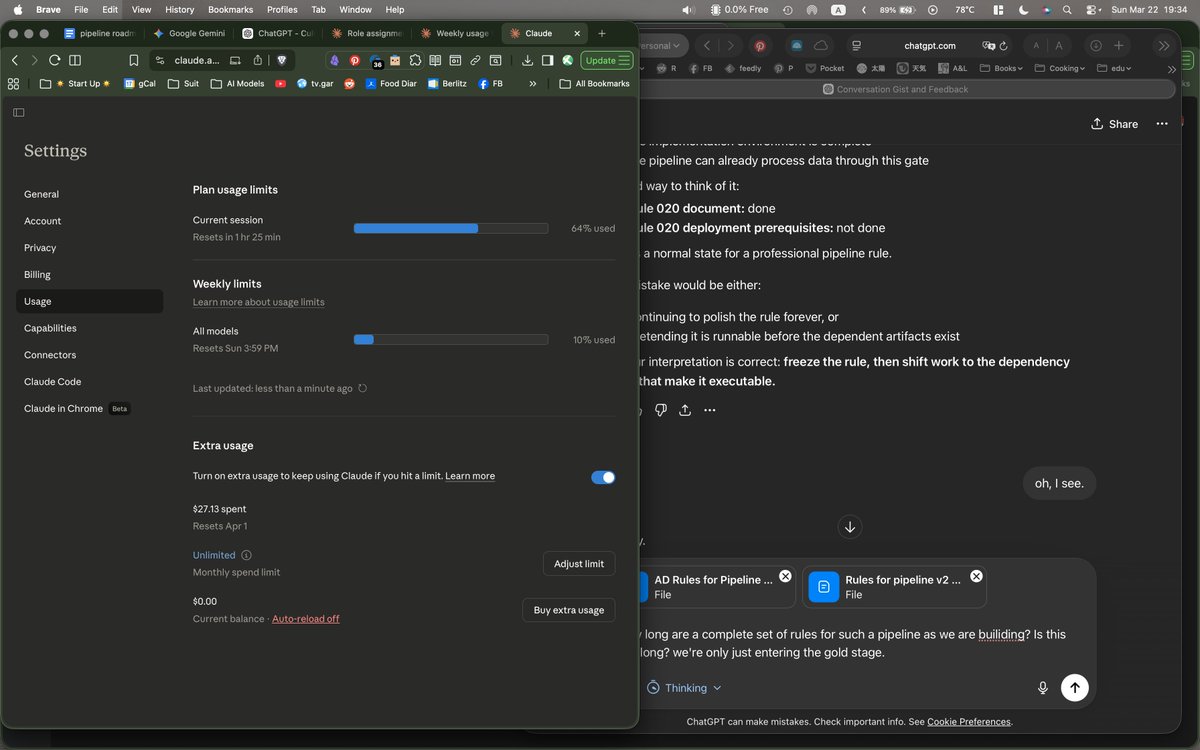Click the scroll to bottom arrow in ChatGPT
The image size is (1200, 750).
[x=850, y=527]
